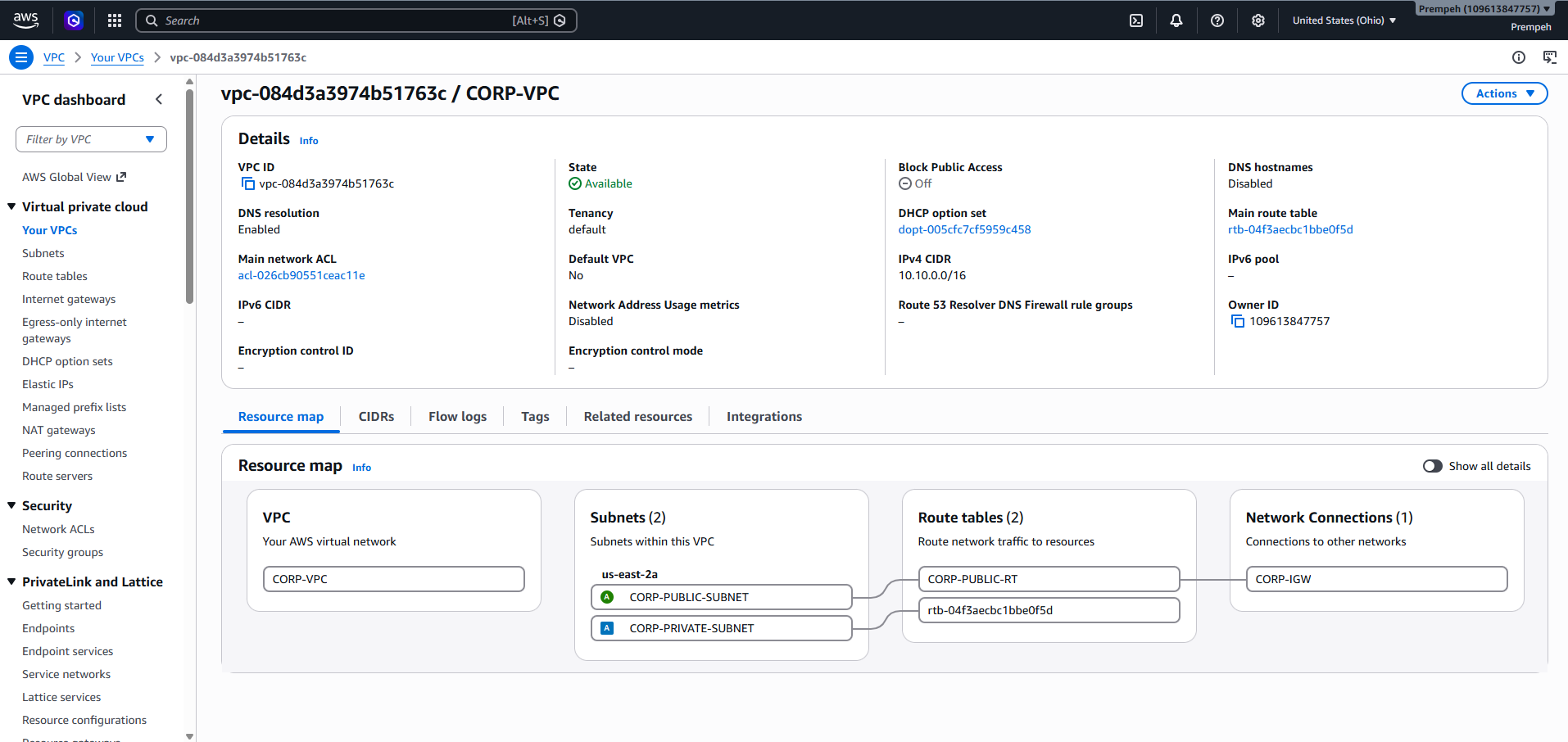Click the green CORP-PUBLIC-SUBNET badge icon
The width and height of the screenshot is (1568, 742).
607,597
